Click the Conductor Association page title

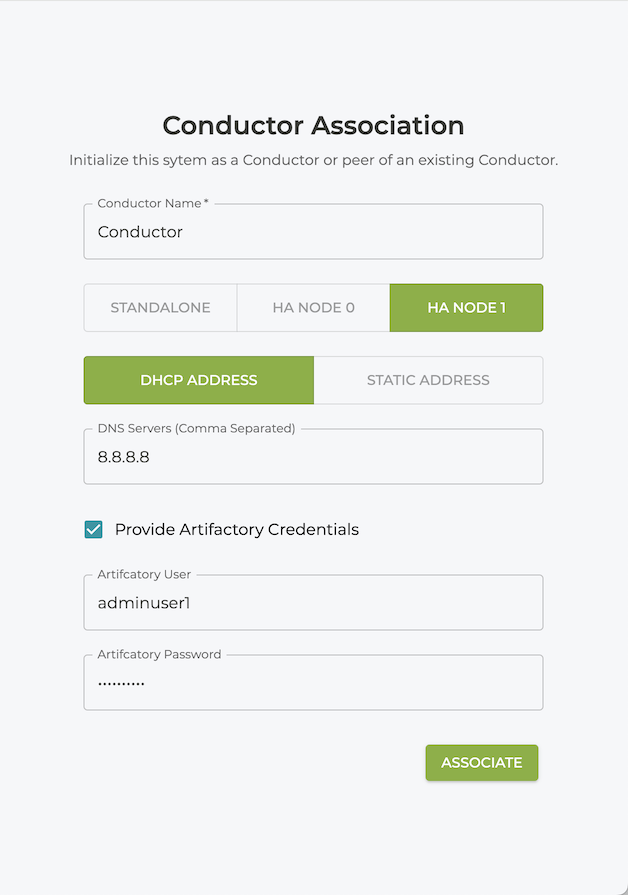click(313, 126)
